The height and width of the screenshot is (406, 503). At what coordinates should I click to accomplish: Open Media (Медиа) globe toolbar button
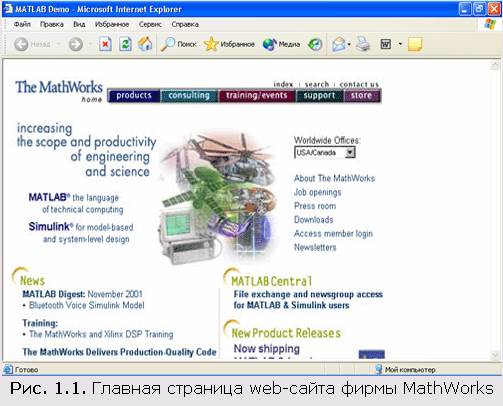click(281, 44)
